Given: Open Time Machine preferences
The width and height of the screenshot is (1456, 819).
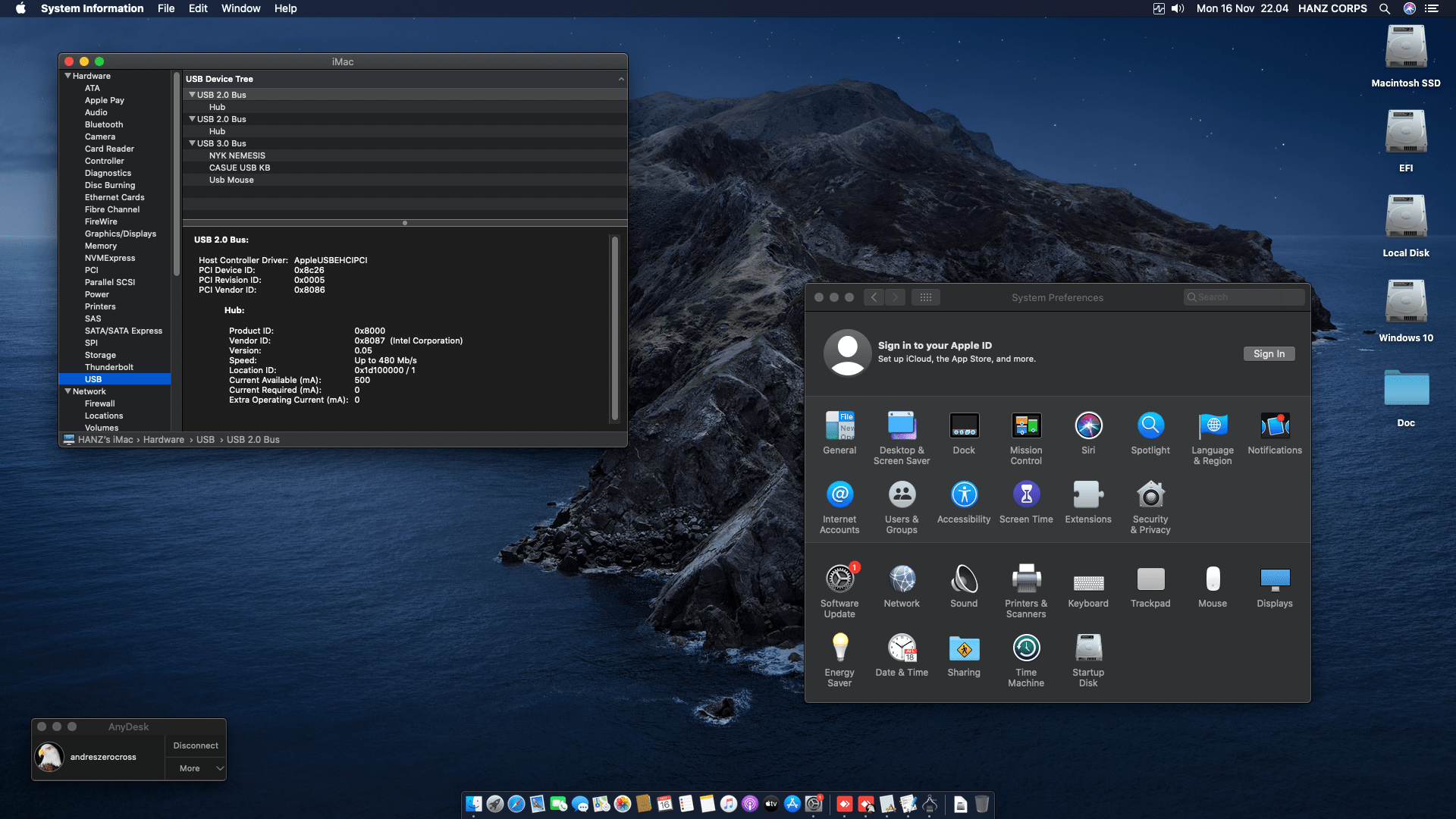Looking at the screenshot, I should point(1025,648).
